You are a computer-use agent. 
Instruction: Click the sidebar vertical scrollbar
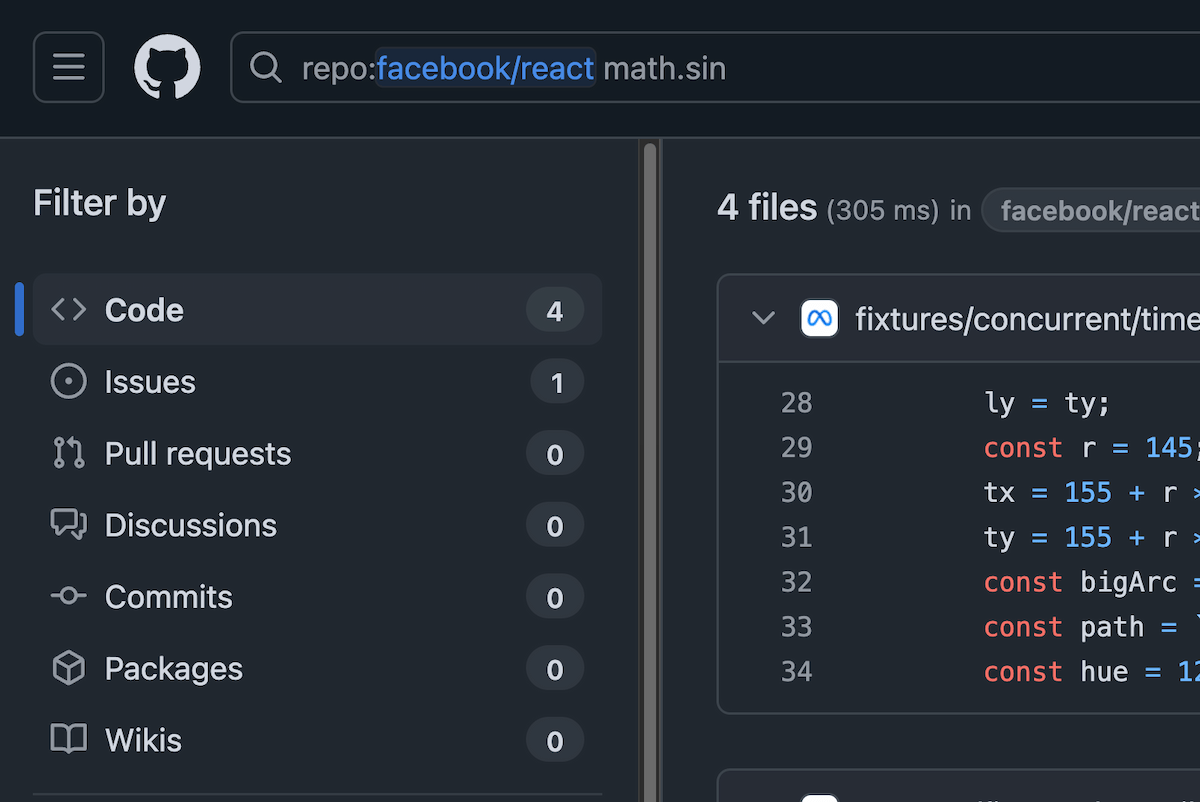tap(650, 450)
